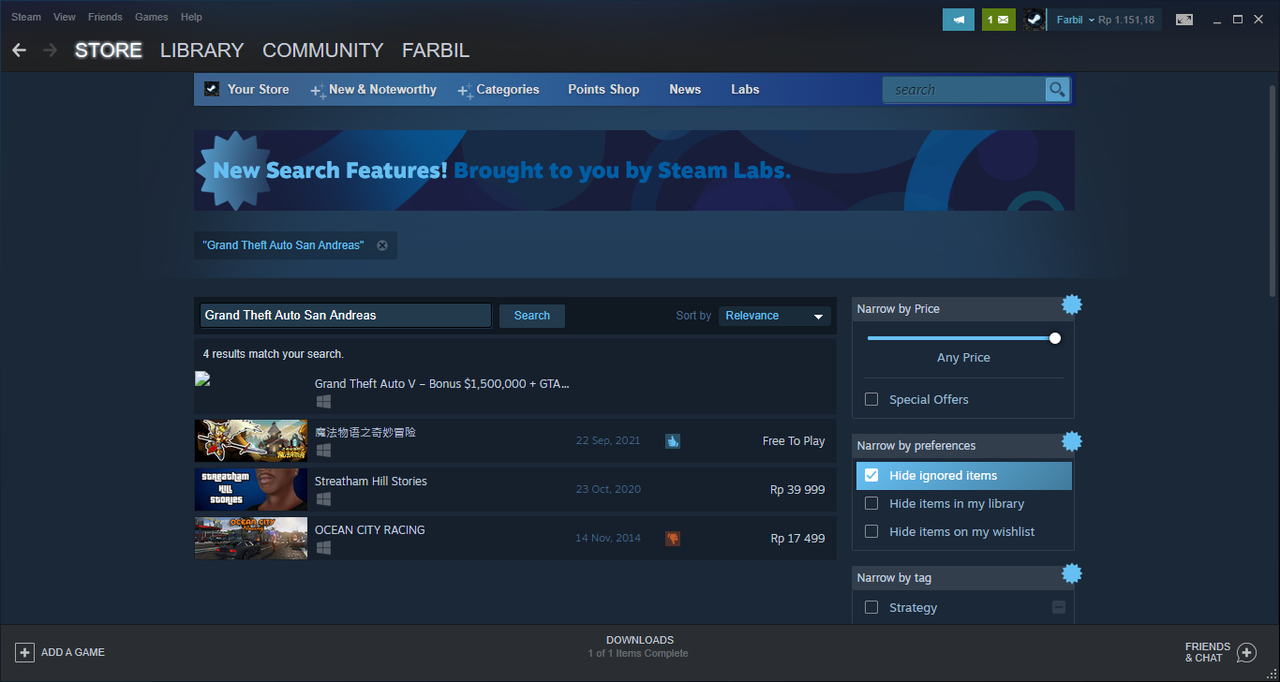1280x682 pixels.
Task: Enable Hide items in my library
Action: 871,503
